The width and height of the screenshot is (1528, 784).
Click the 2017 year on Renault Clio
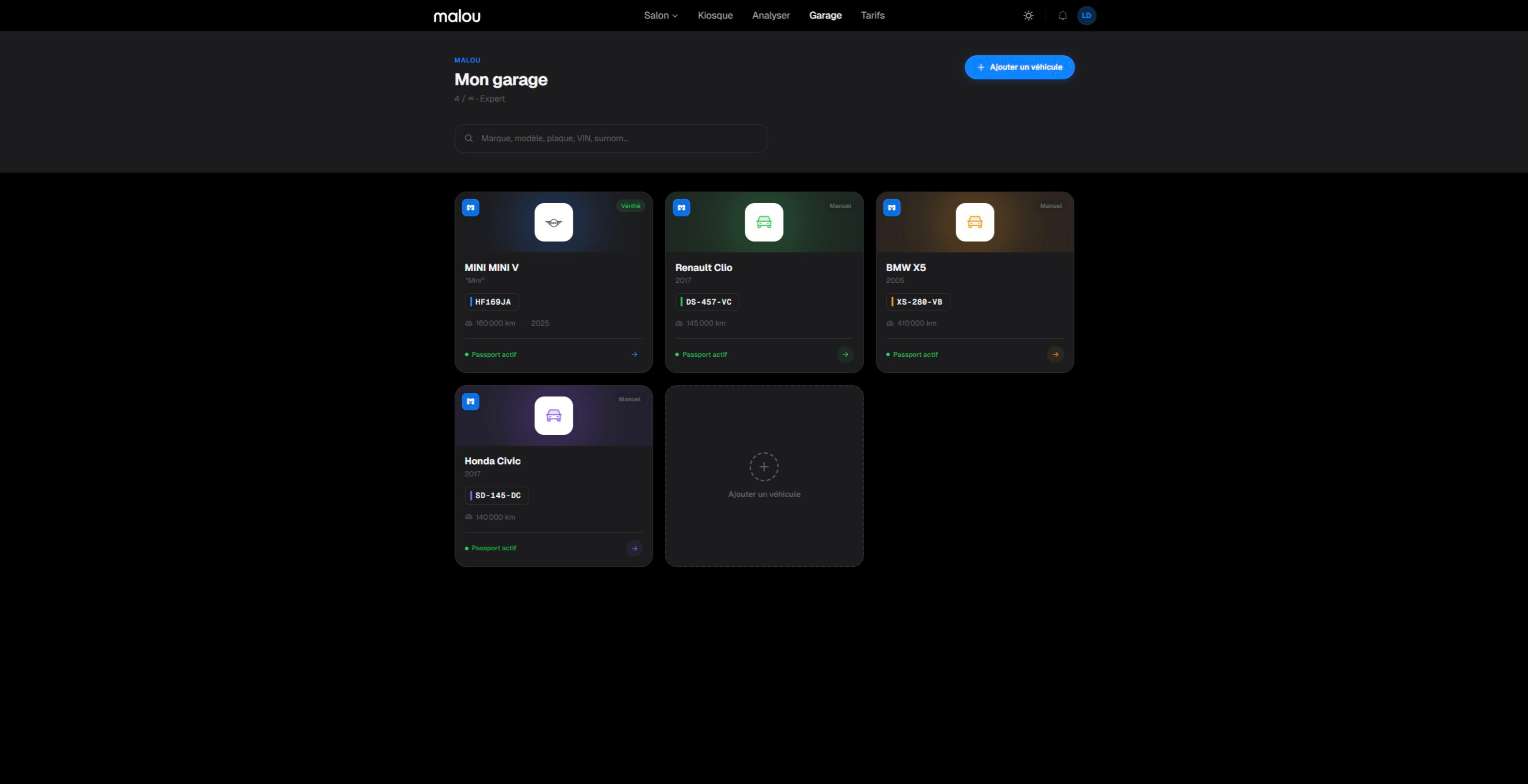point(683,280)
